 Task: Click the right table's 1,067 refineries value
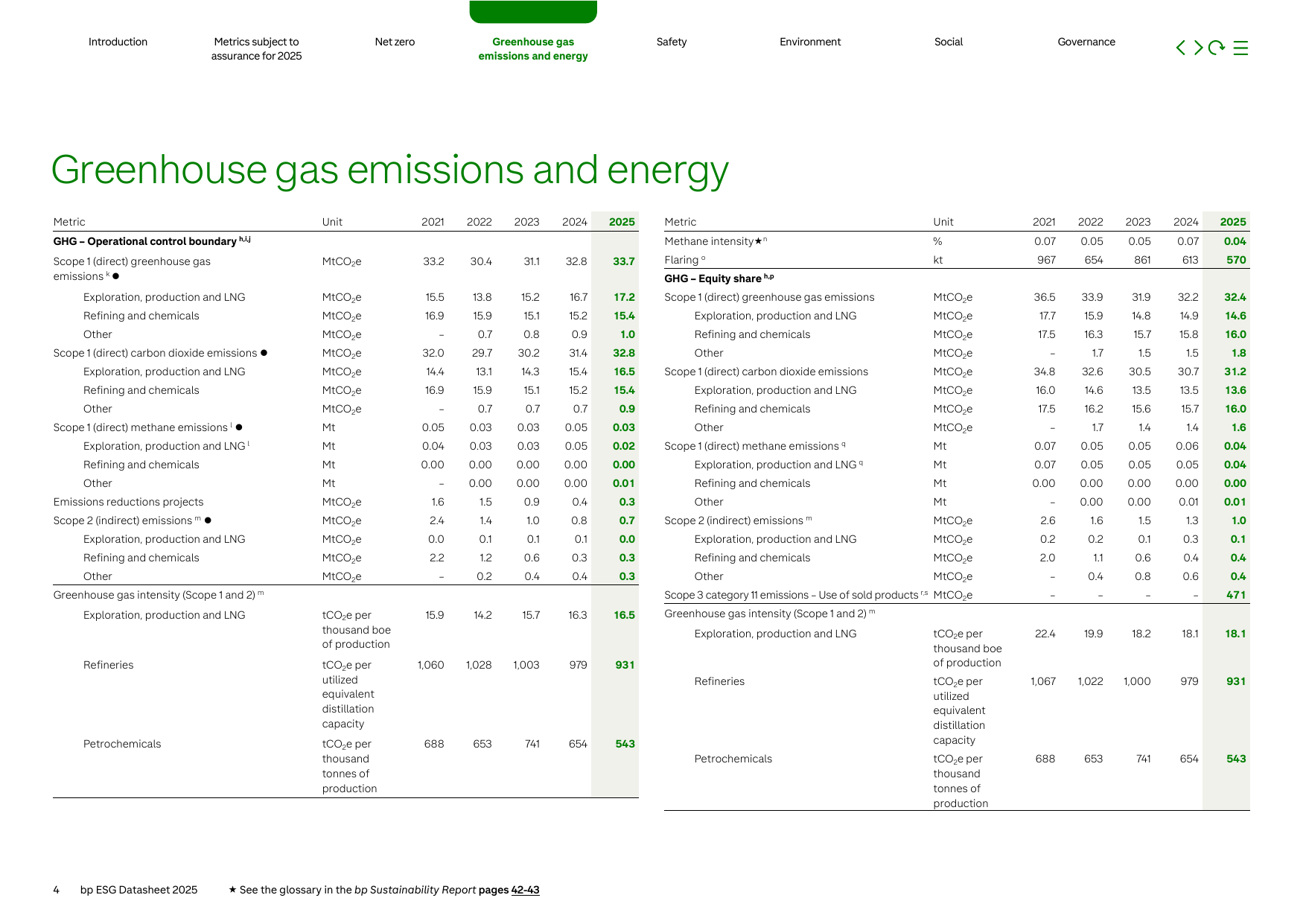1042,681
